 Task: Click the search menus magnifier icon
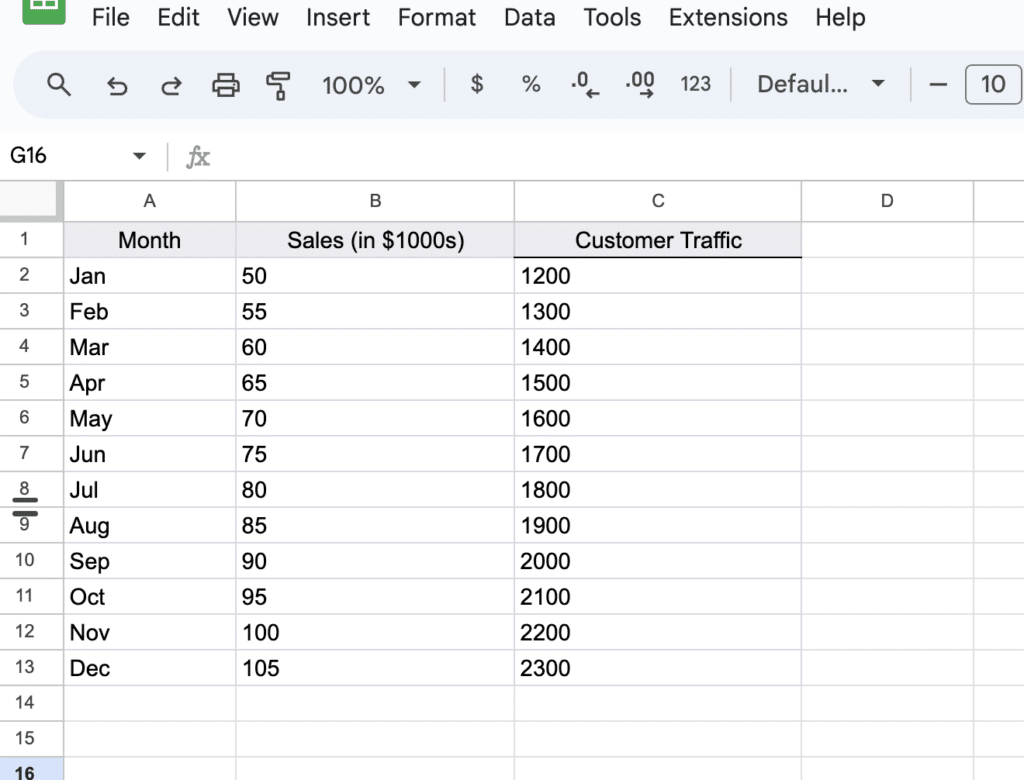click(x=59, y=85)
